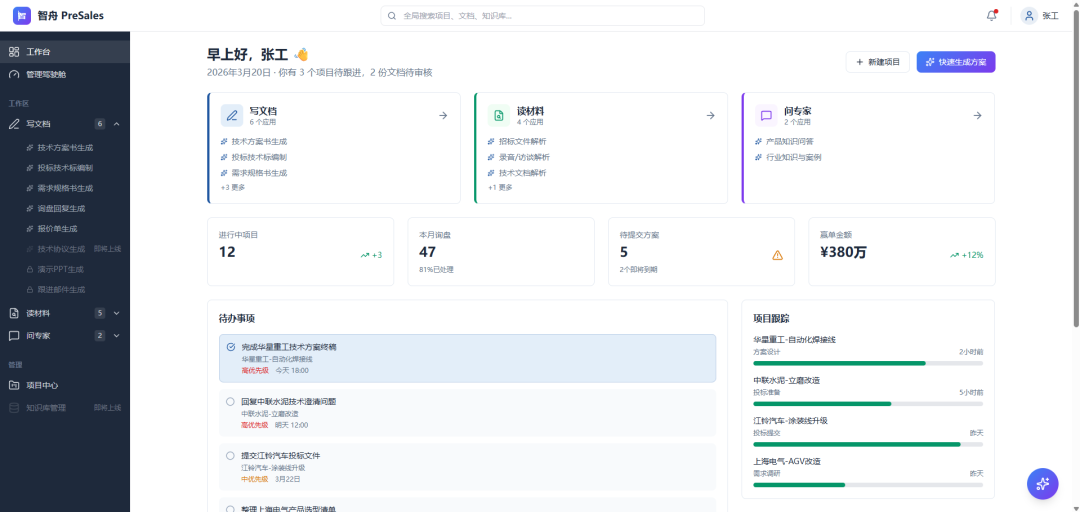Image resolution: width=1080 pixels, height=512 pixels.
Task: Open 管理驾驶舱 in the sidebar
Action: click(46, 74)
